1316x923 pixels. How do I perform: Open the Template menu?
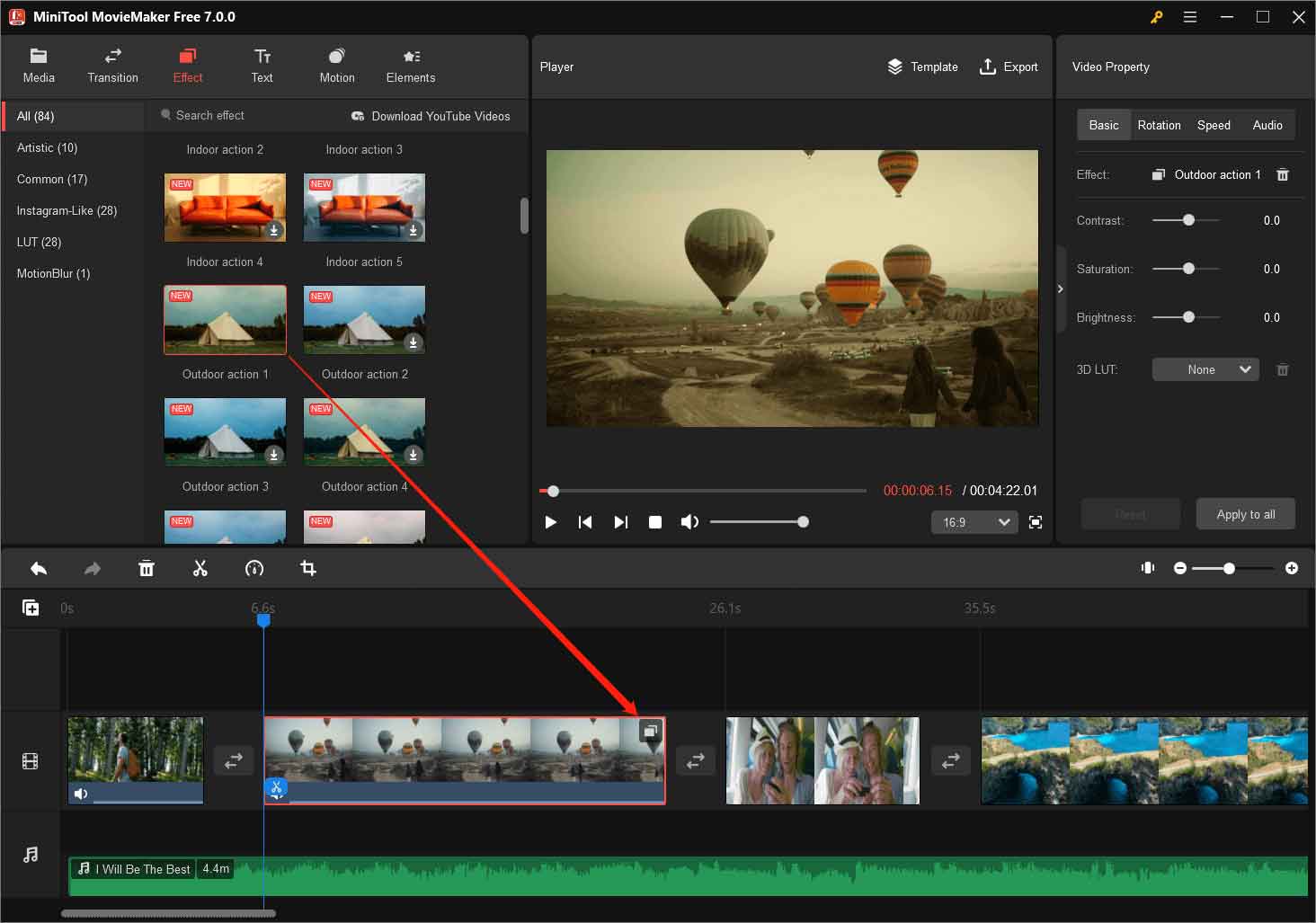[922, 67]
